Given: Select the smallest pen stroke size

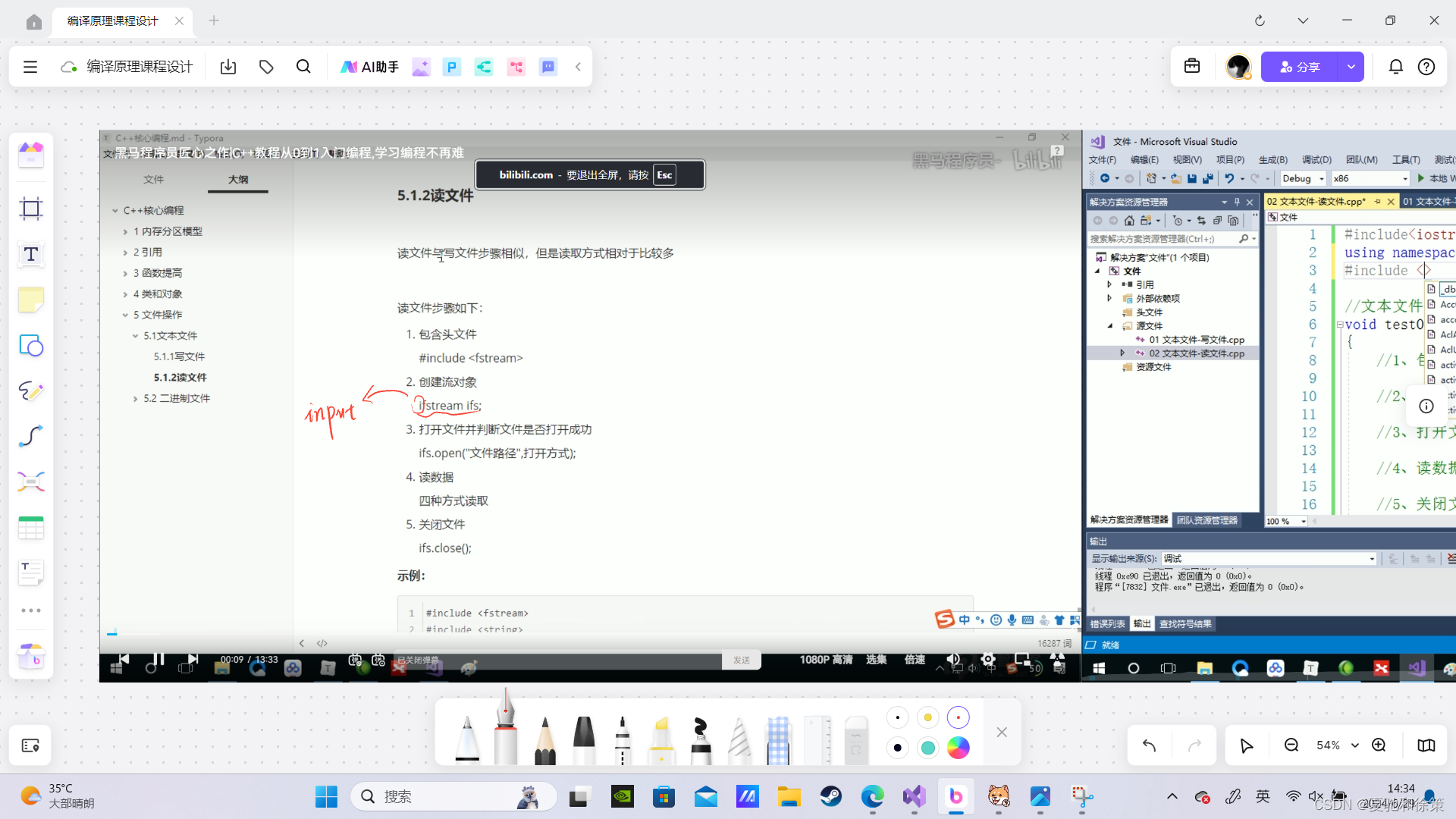Looking at the screenshot, I should 898,717.
